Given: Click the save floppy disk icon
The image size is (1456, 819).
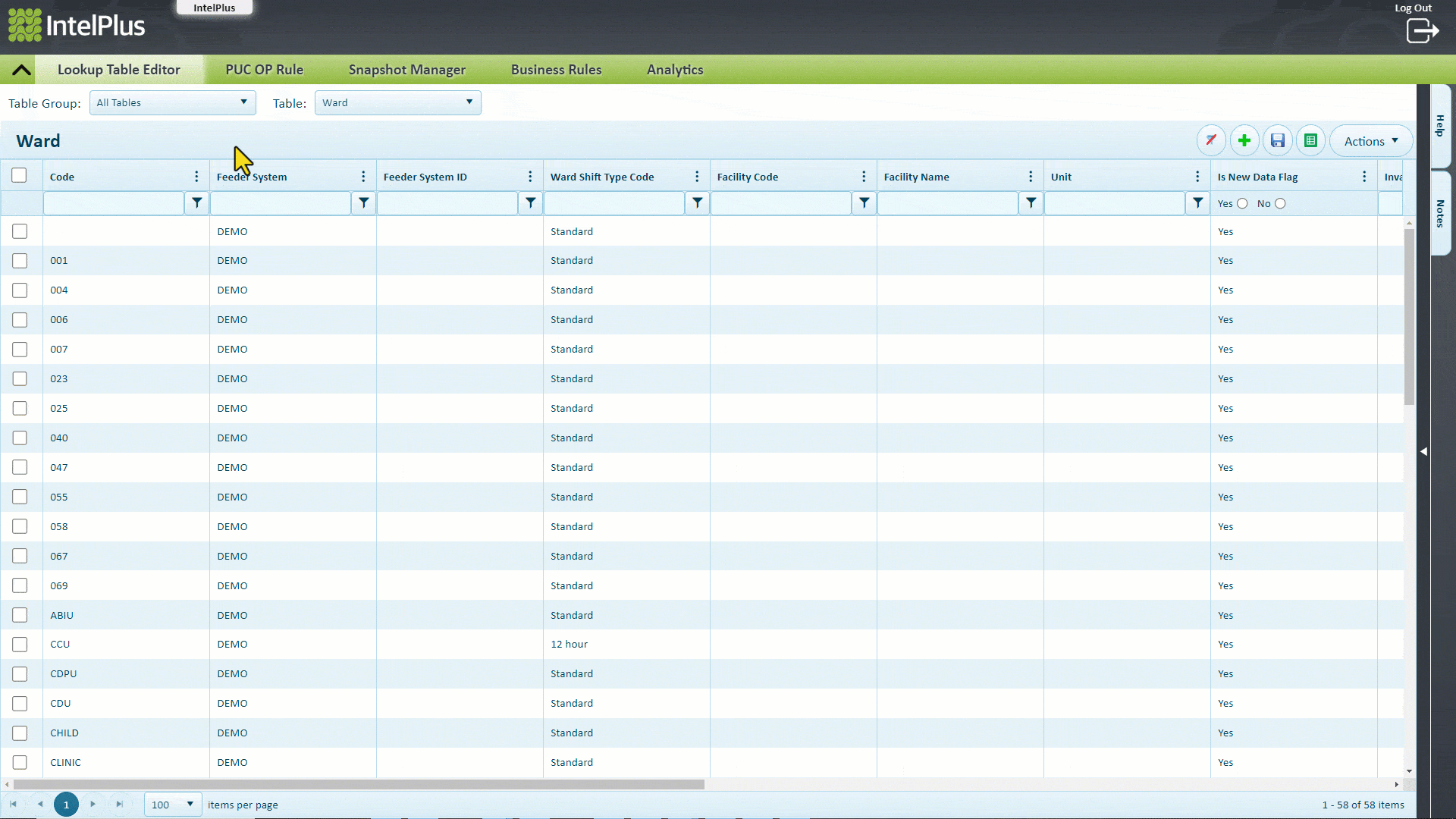Looking at the screenshot, I should click(1278, 141).
